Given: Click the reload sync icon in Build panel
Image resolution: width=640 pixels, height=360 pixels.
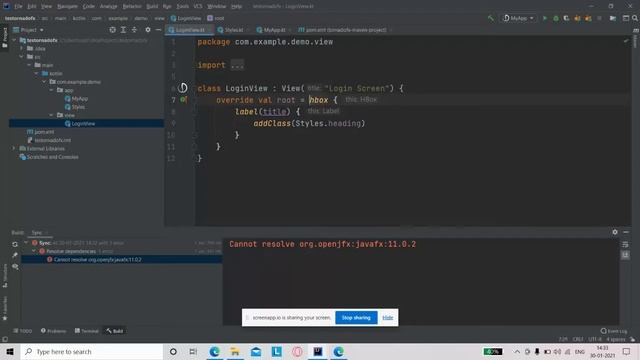Looking at the screenshot, I should [x=15, y=244].
